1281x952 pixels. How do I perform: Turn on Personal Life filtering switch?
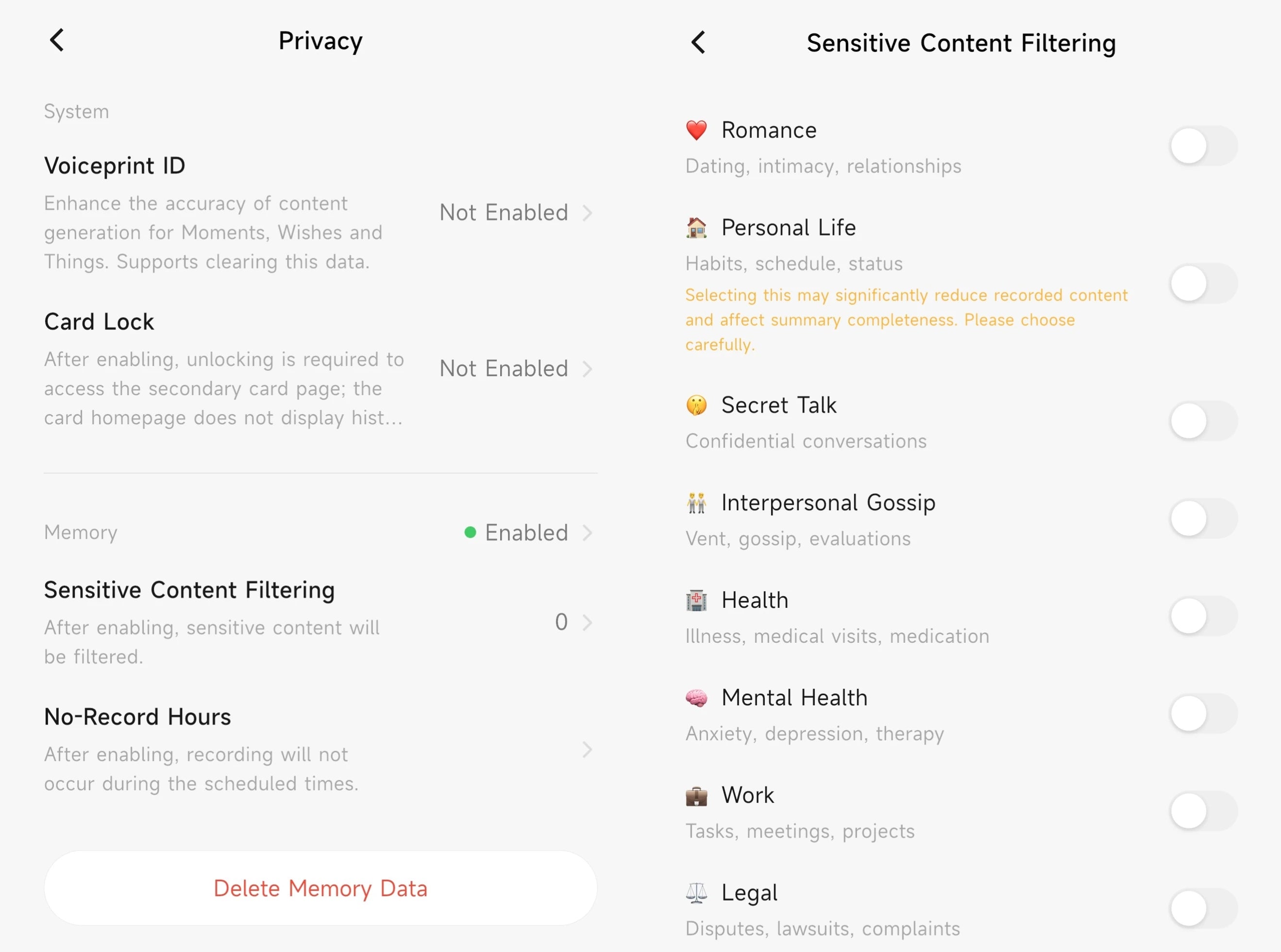1203,284
